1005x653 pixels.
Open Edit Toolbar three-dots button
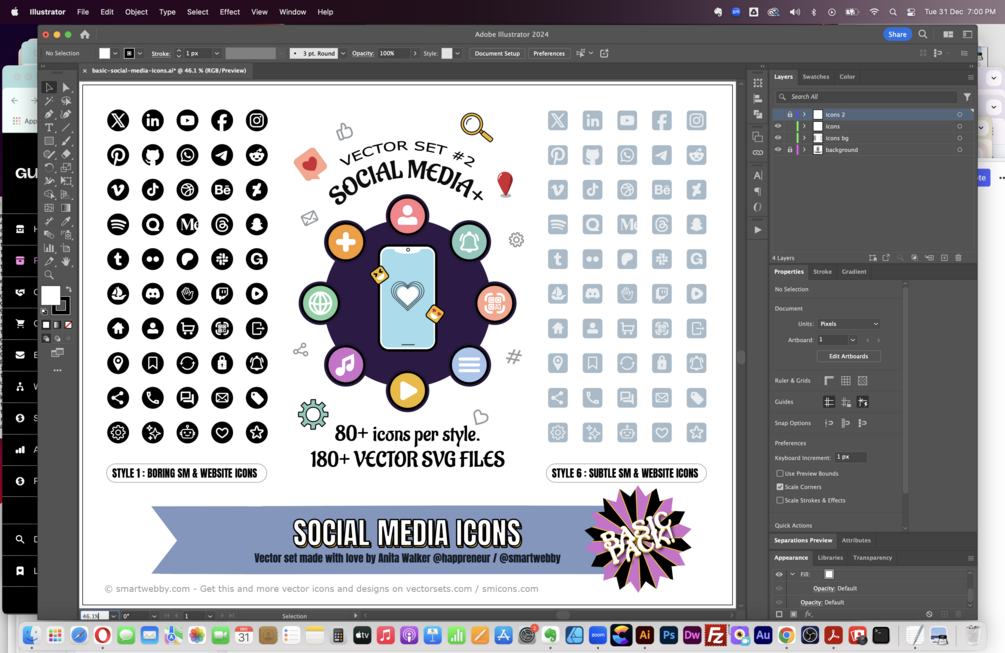(x=58, y=370)
